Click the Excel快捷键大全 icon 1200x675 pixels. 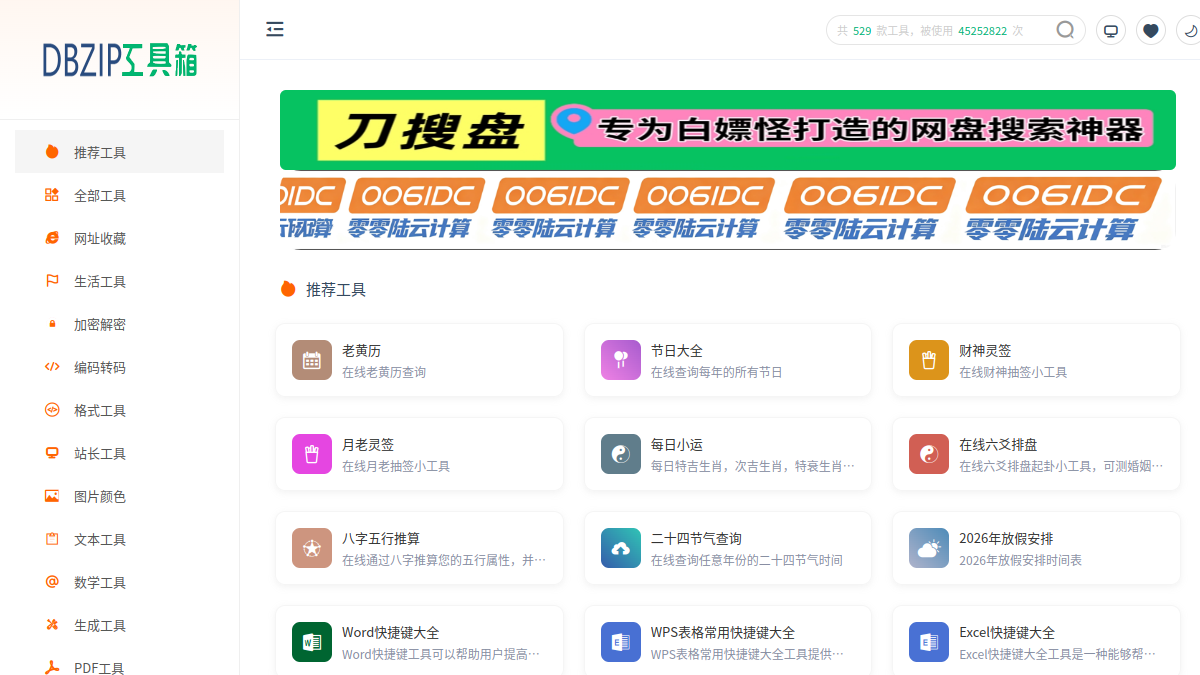(x=929, y=642)
